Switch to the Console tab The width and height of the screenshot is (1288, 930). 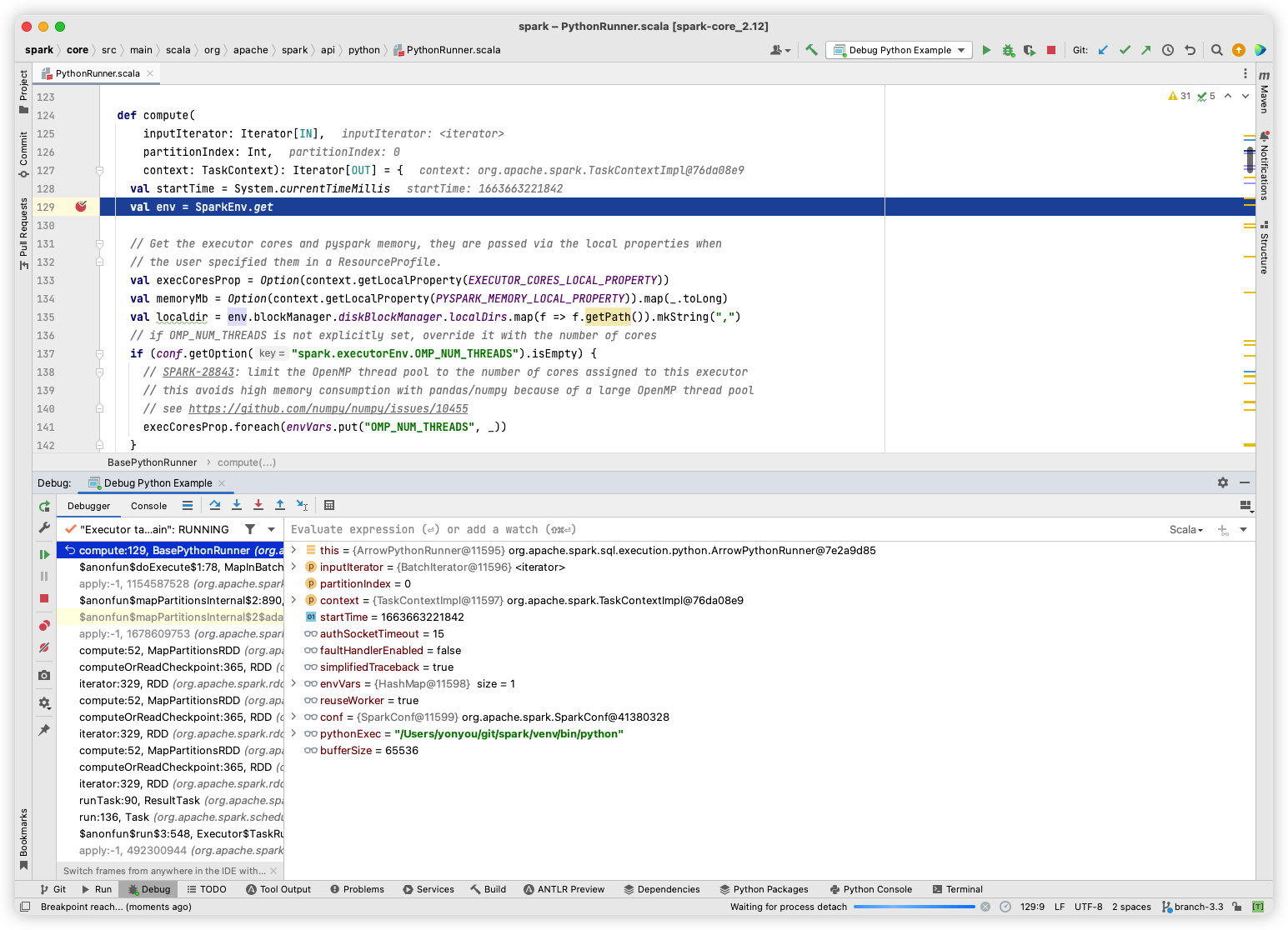148,505
